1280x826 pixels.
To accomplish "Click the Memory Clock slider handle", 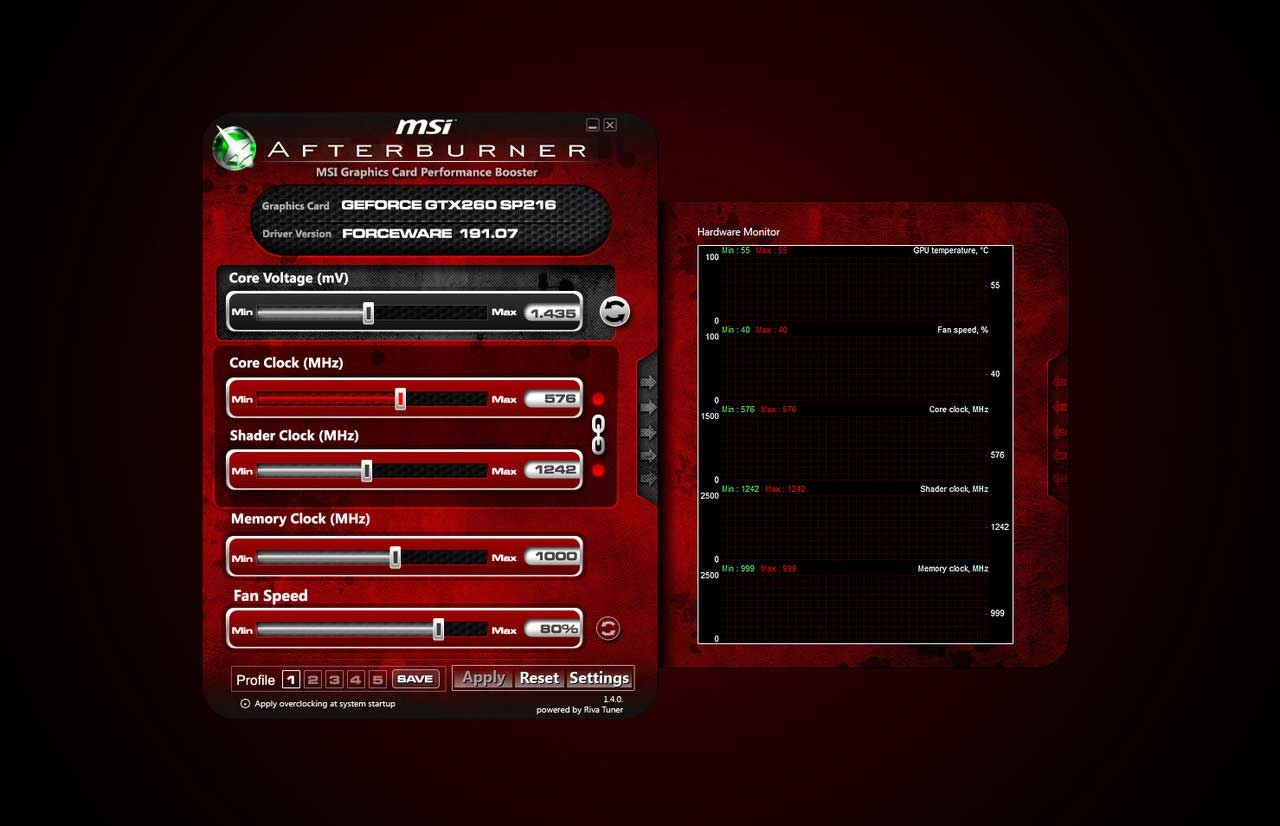I will [x=395, y=557].
